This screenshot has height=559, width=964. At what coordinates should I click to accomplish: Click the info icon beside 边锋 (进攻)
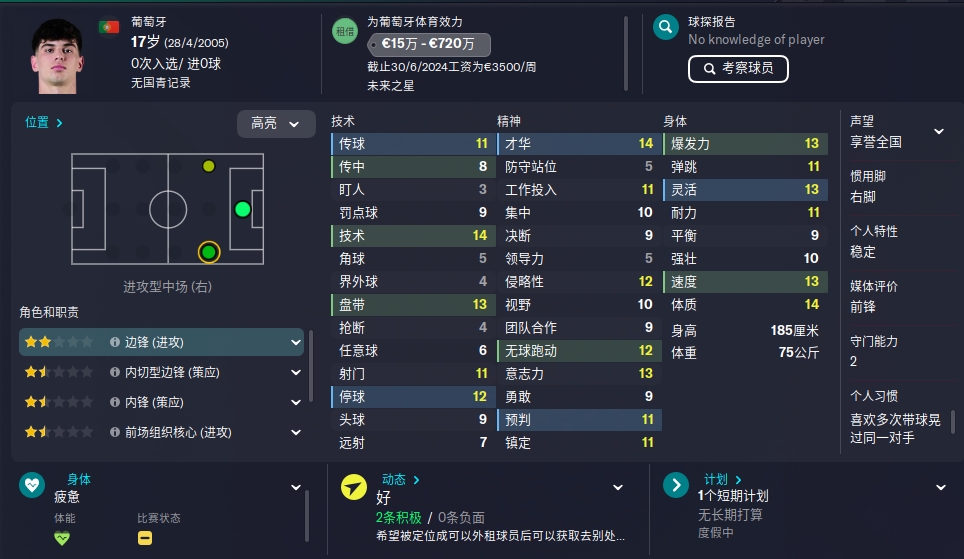point(114,342)
